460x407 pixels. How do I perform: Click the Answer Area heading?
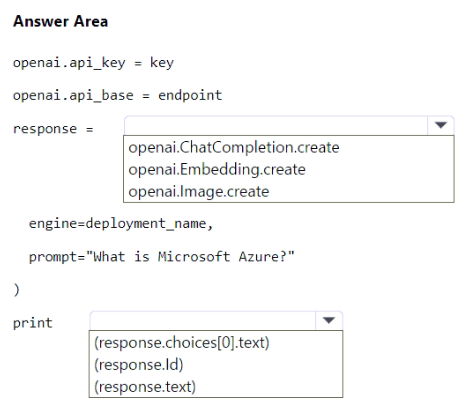tap(61, 21)
